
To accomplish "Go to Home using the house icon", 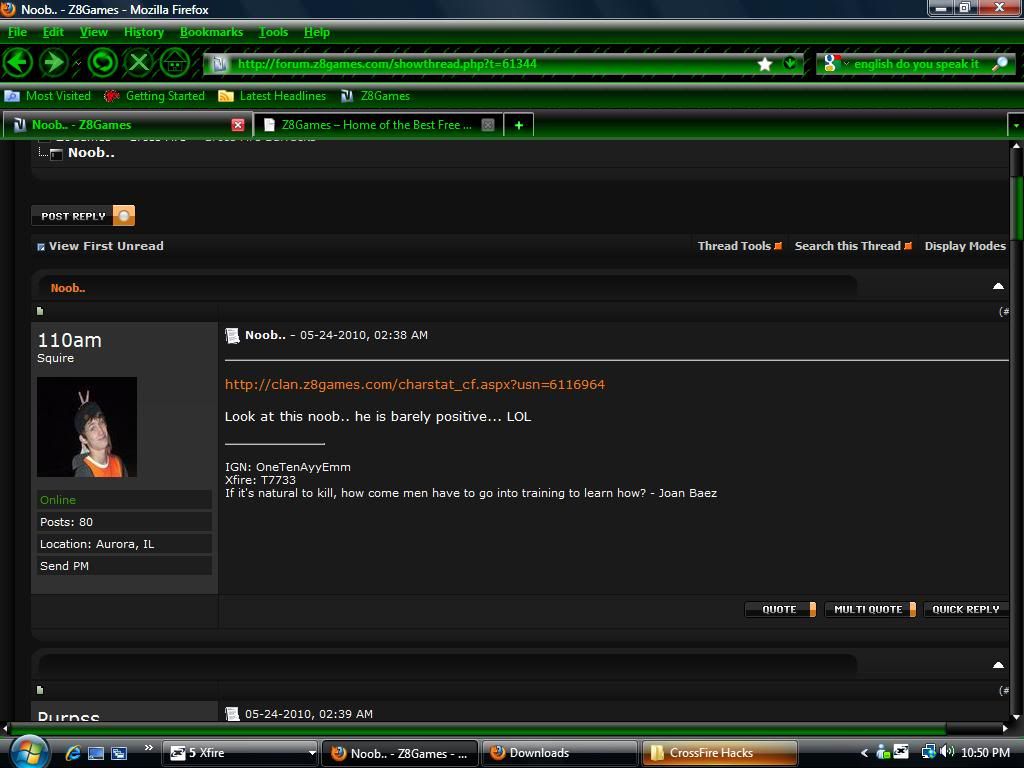I will coord(175,62).
